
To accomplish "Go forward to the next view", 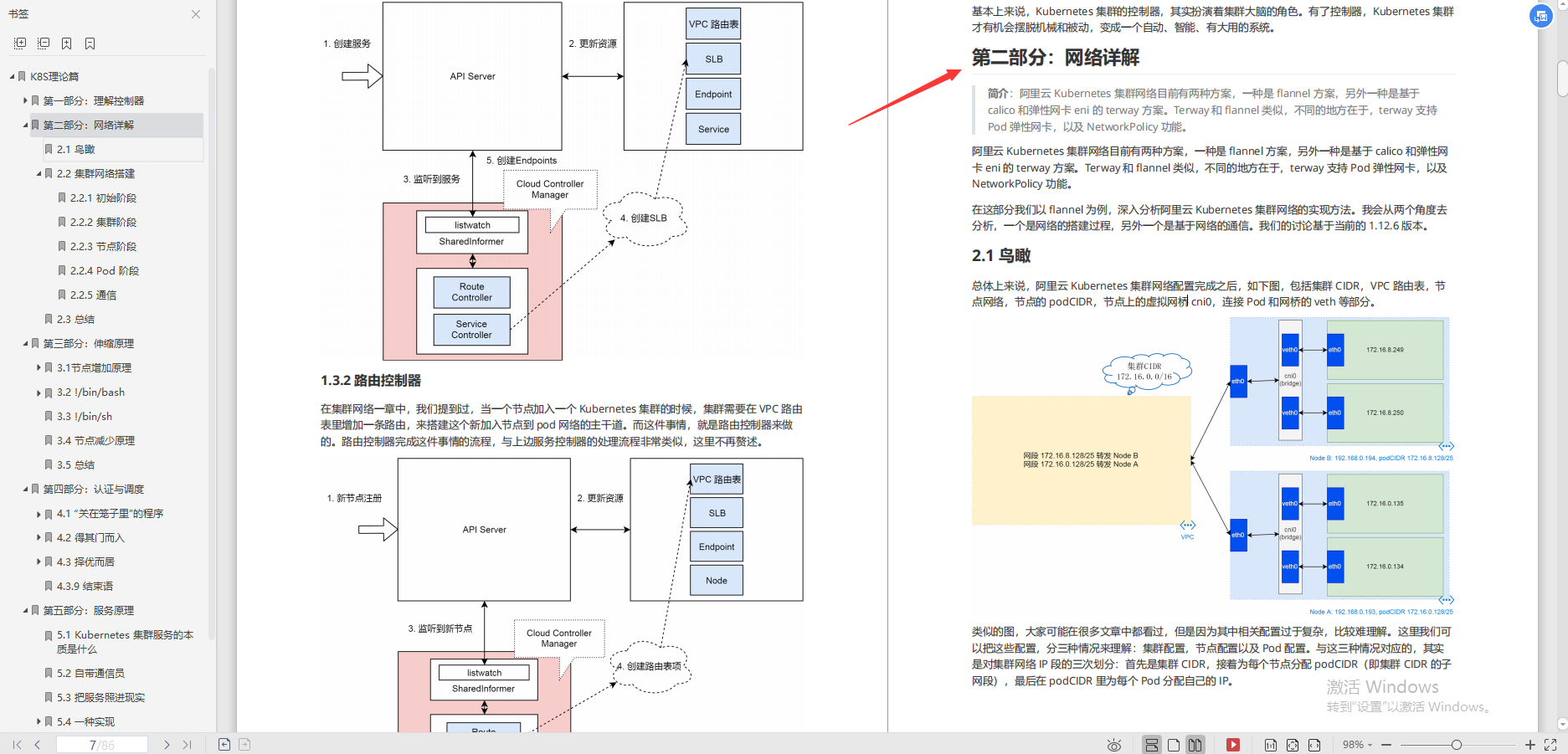I will (x=244, y=745).
